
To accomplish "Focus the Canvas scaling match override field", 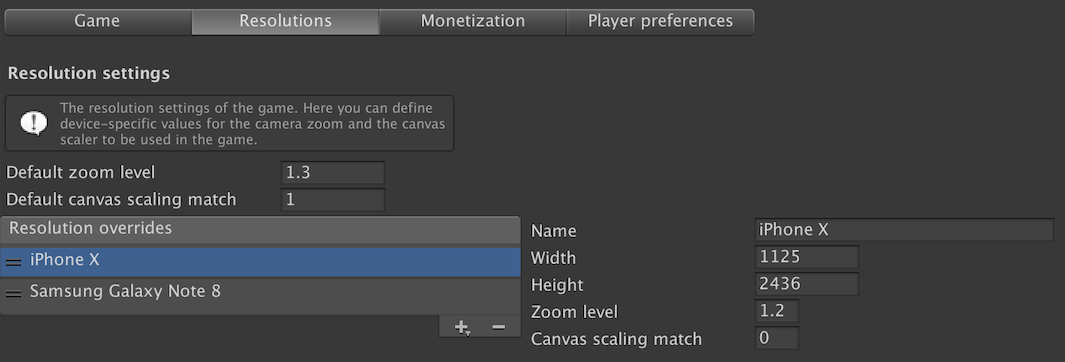I will [x=777, y=338].
